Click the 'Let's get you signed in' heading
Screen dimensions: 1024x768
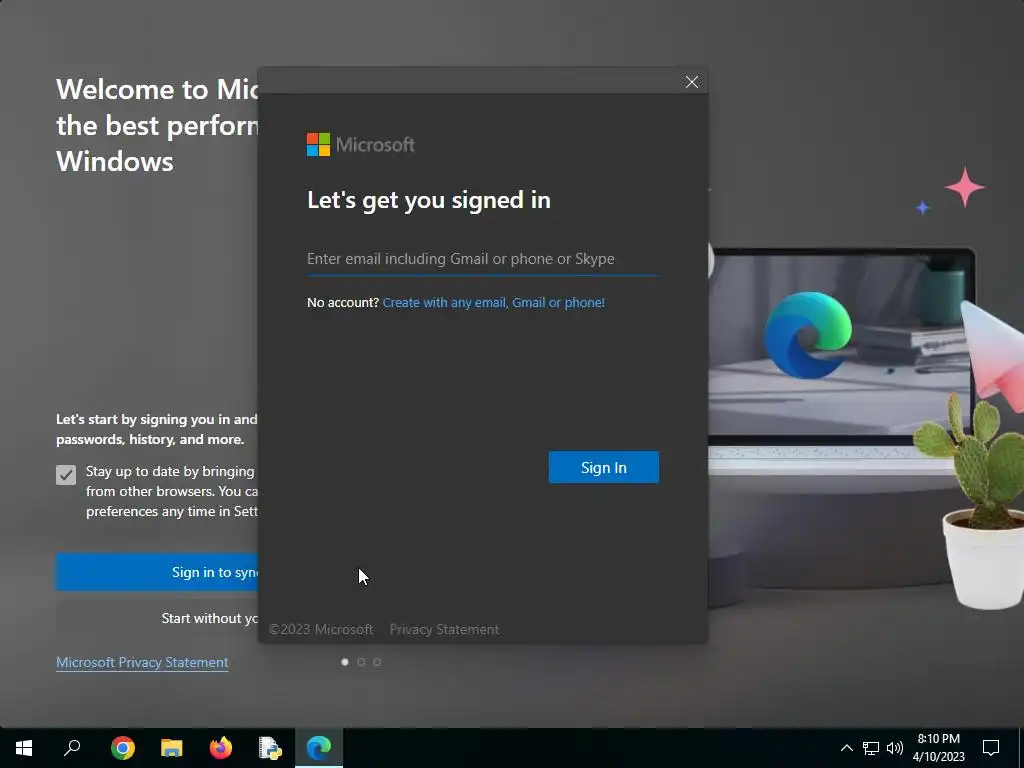tap(428, 200)
